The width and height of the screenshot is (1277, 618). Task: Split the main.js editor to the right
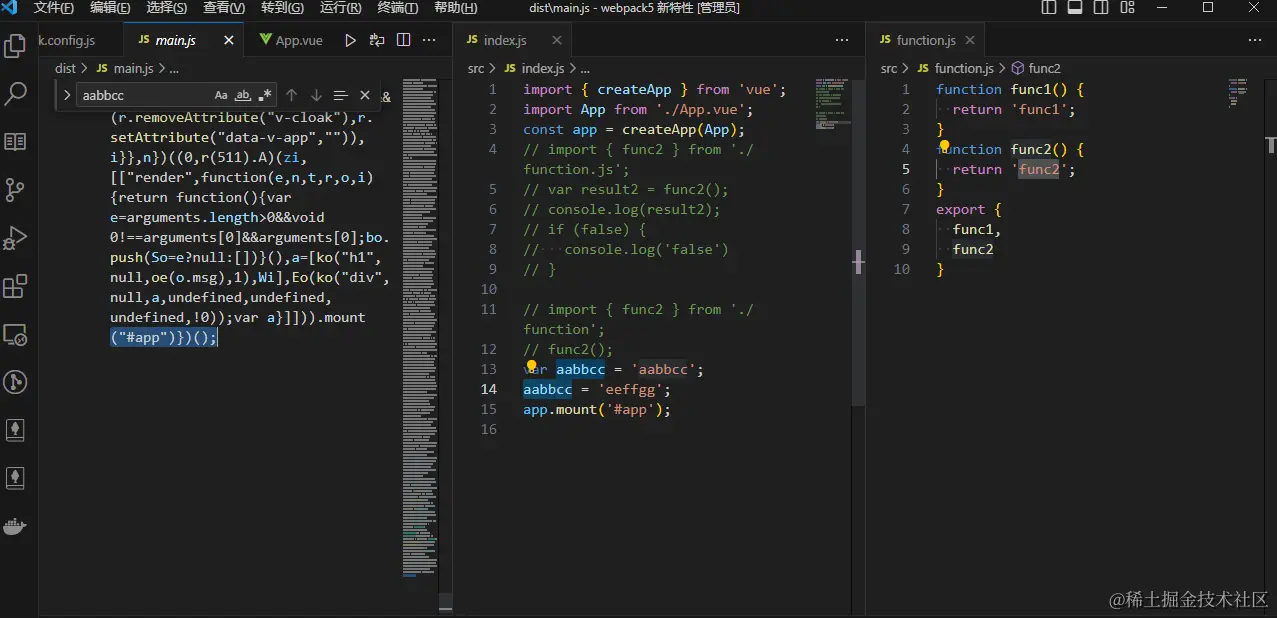[404, 40]
